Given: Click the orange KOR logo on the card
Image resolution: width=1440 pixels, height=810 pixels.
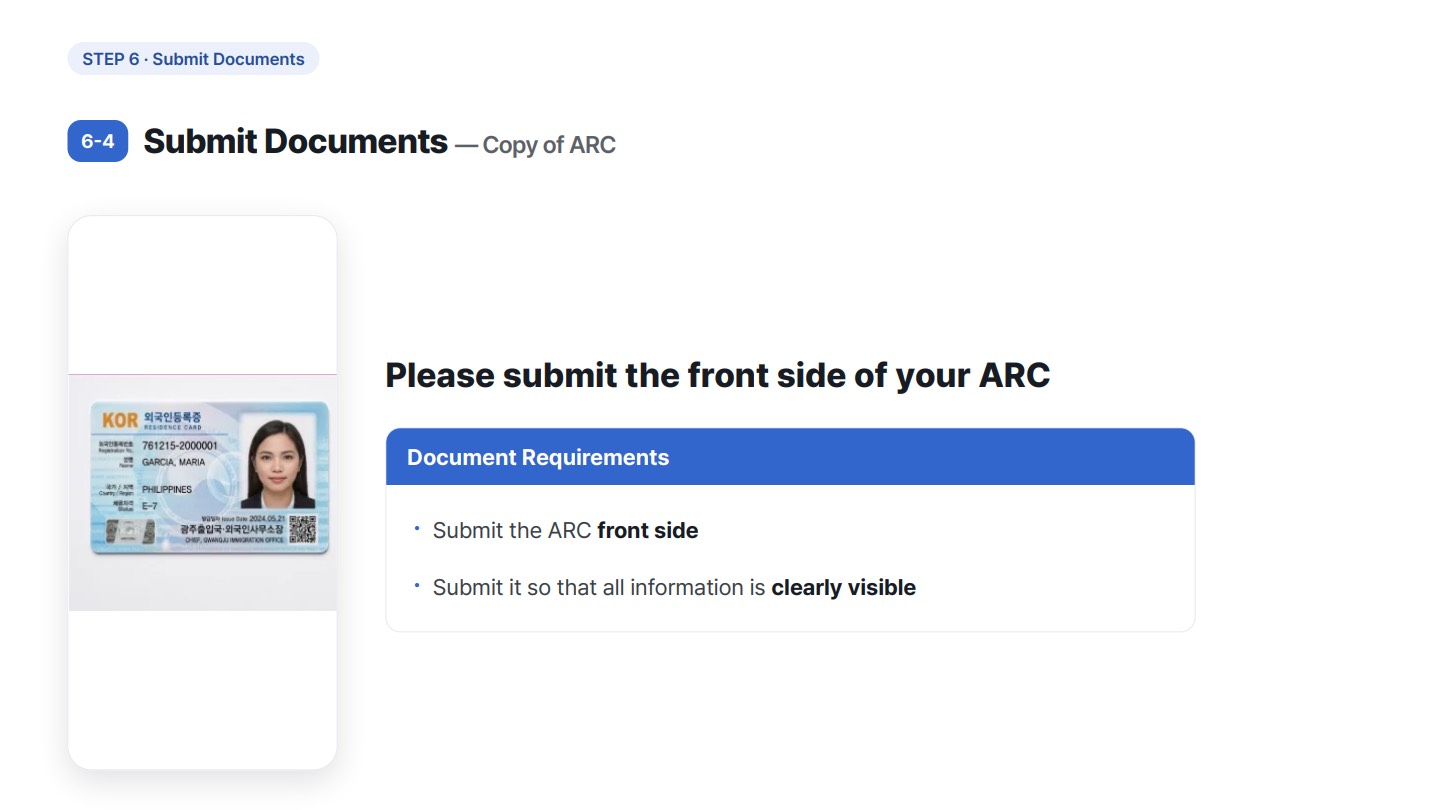Looking at the screenshot, I should pos(120,419).
